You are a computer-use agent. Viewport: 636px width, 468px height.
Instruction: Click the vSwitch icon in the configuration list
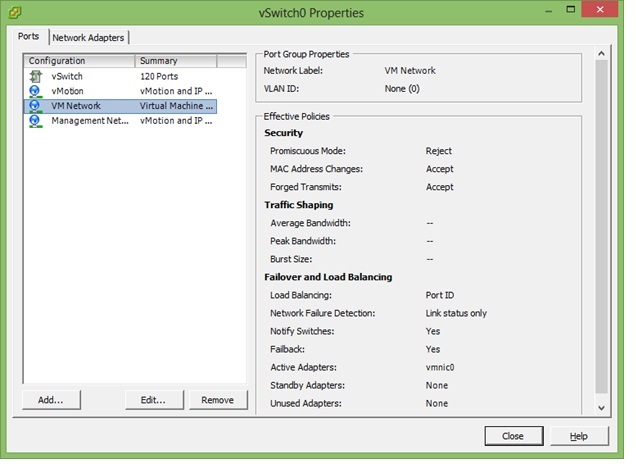point(35,76)
